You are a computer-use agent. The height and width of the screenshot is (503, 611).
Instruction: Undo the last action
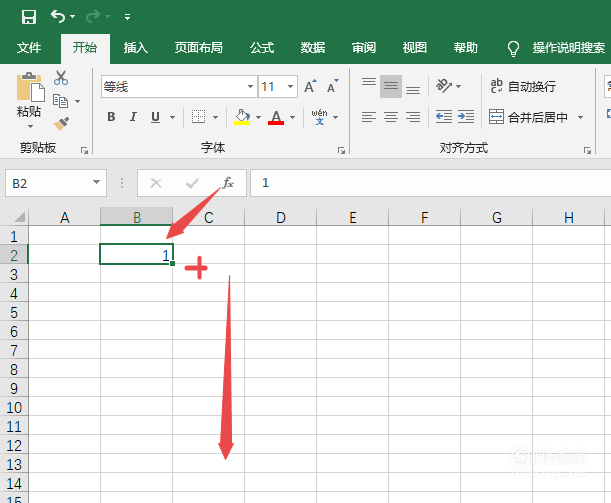[58, 16]
